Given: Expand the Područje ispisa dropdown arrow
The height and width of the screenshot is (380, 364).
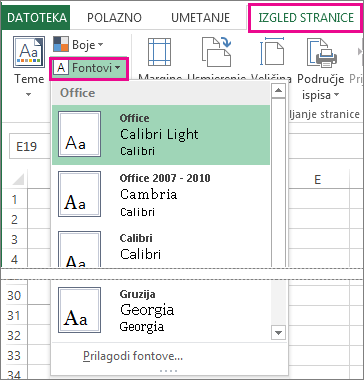Looking at the screenshot, I should point(336,95).
